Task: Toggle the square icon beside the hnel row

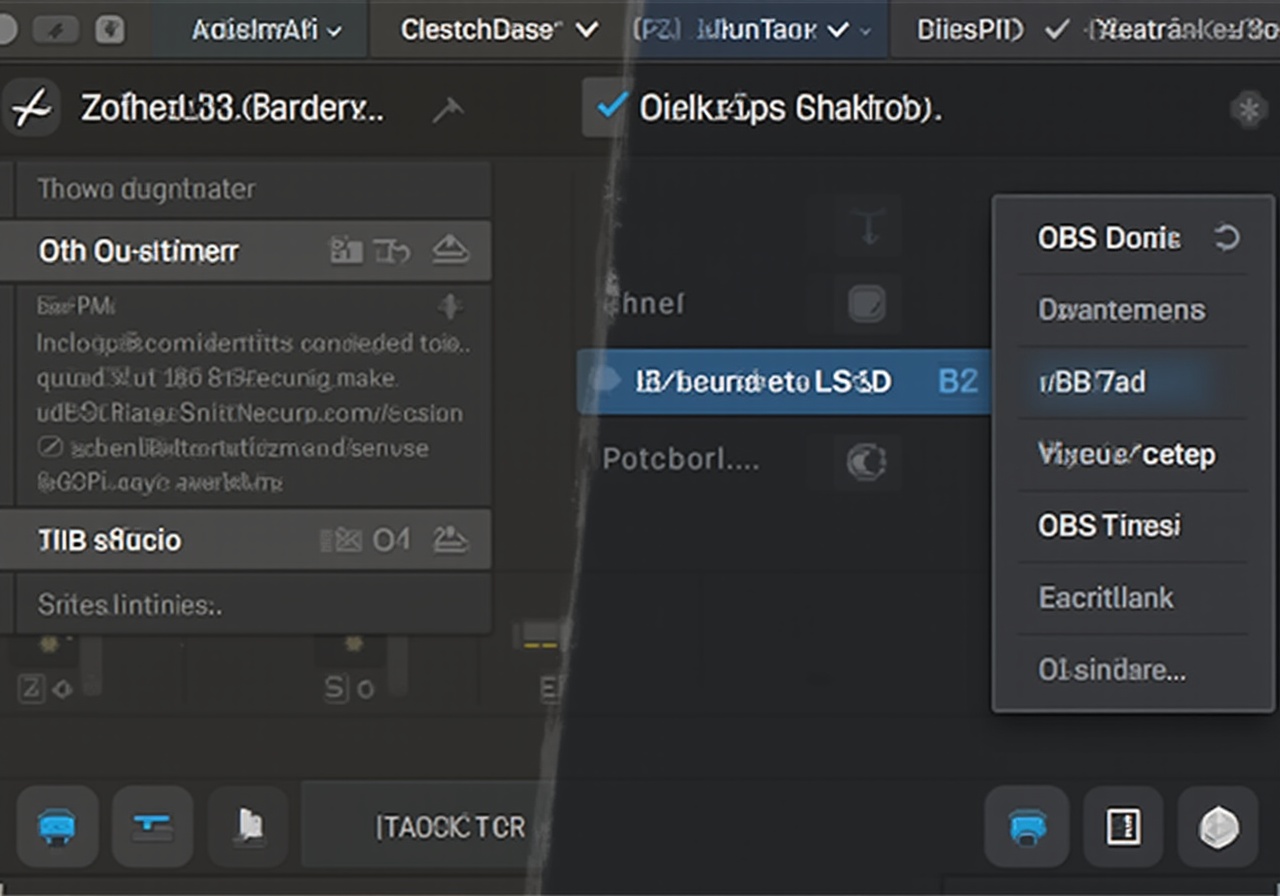Action: point(866,303)
